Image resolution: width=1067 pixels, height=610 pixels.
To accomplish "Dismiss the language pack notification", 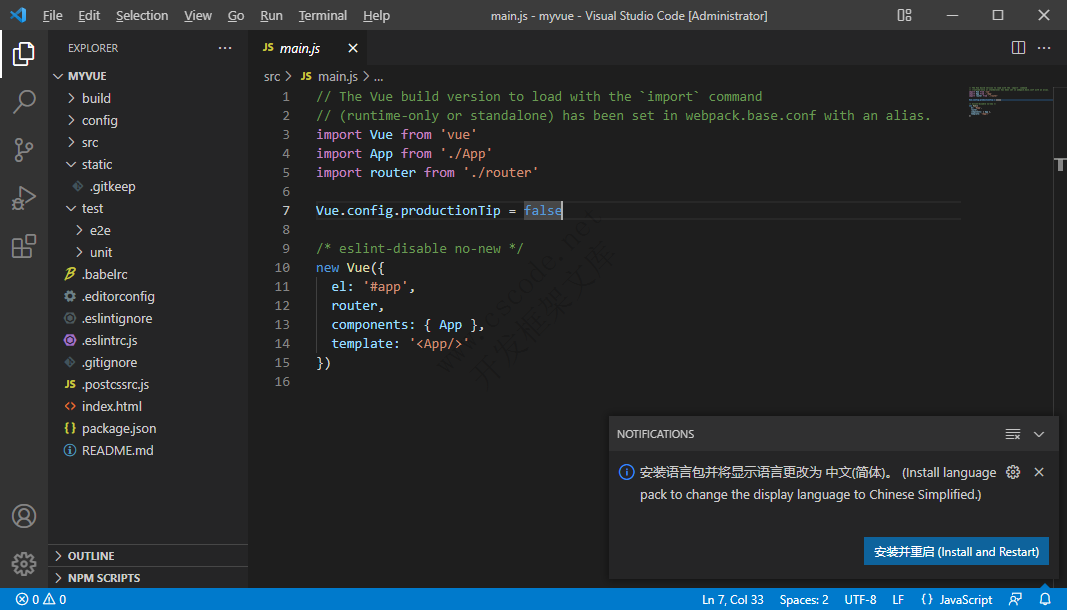I will 1038,472.
